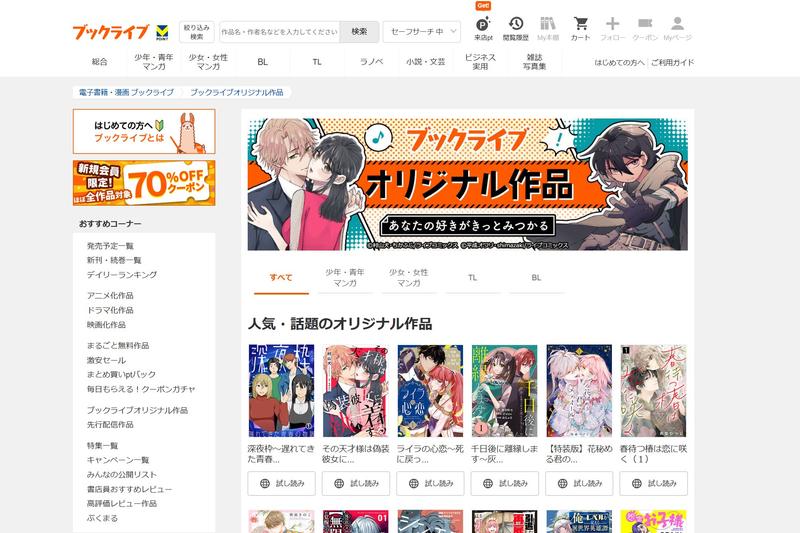The image size is (800, 533).
Task: Open the My本棚 bookshelf icon
Action: 548,29
